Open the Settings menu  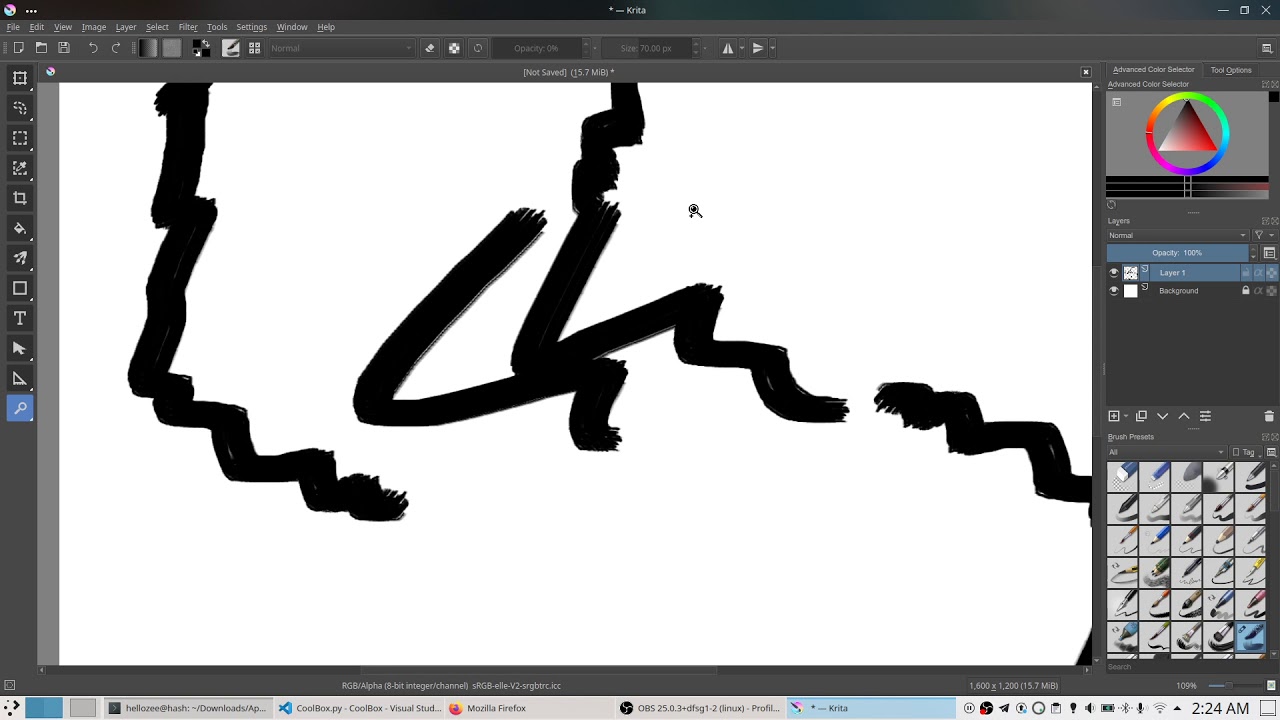coord(252,27)
